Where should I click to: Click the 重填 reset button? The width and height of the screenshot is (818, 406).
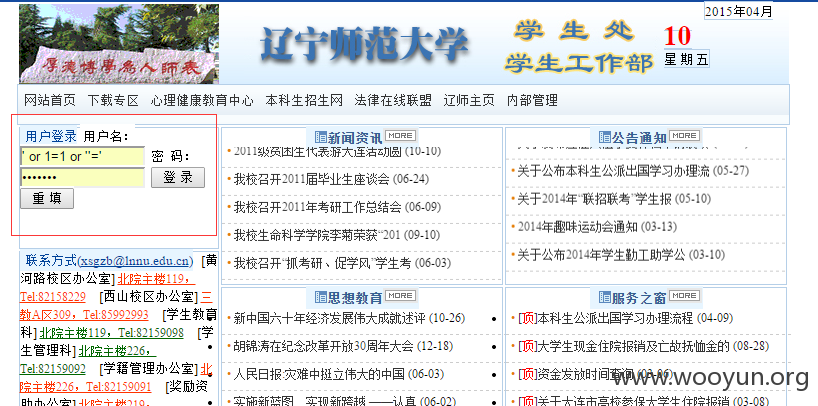coord(47,198)
